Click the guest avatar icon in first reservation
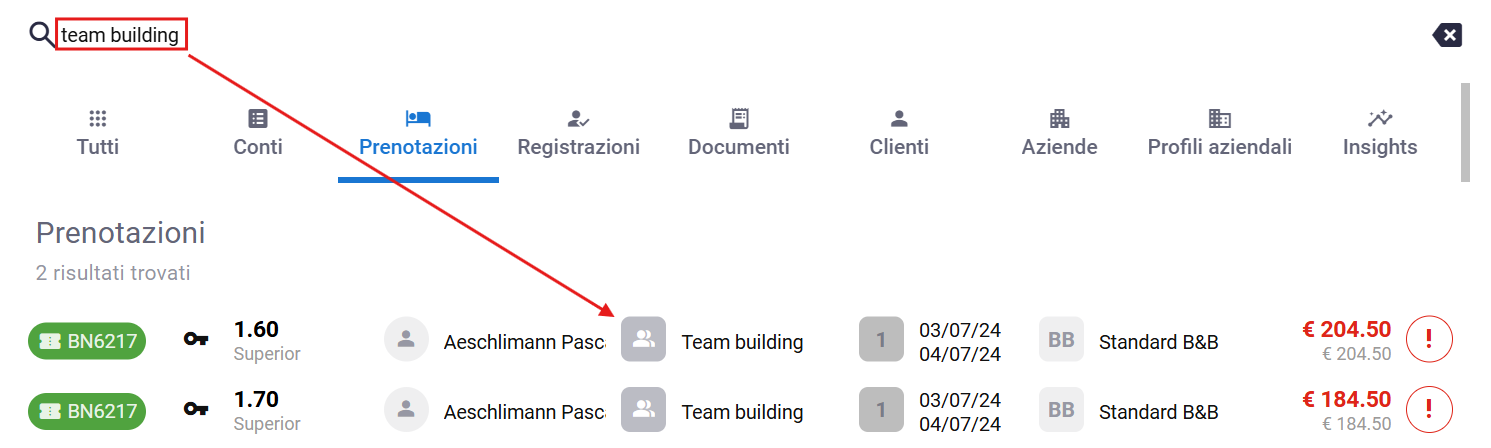 (x=406, y=340)
